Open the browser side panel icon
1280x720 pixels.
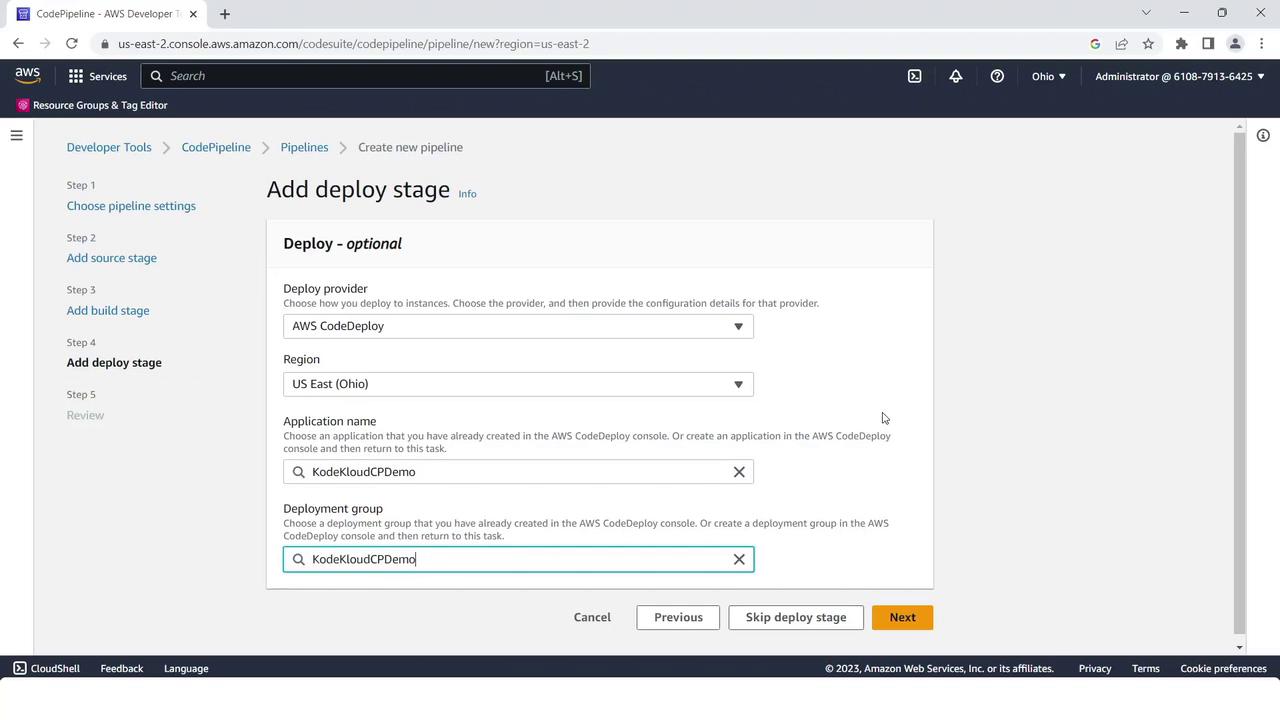click(x=1208, y=44)
